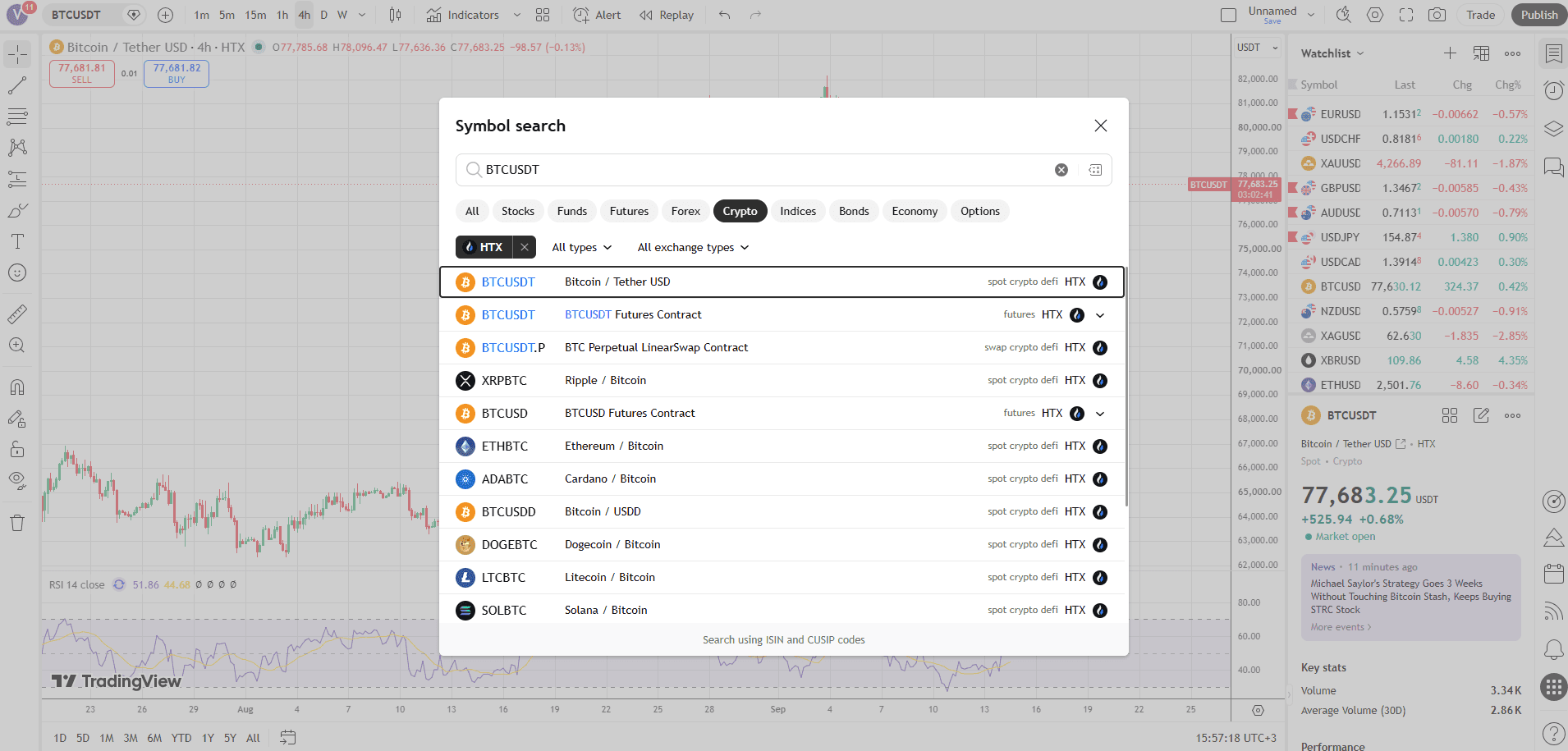Take a chart snapshot with camera icon
This screenshot has width=1568, height=751.
click(x=1437, y=15)
